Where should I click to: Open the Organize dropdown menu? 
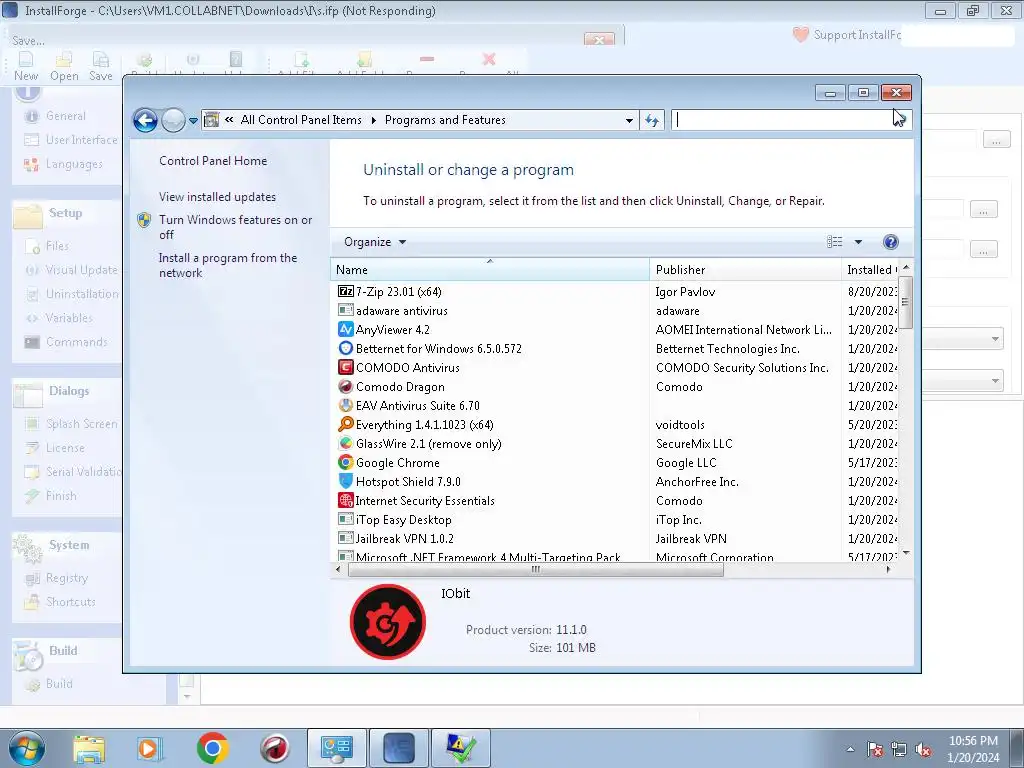[375, 242]
